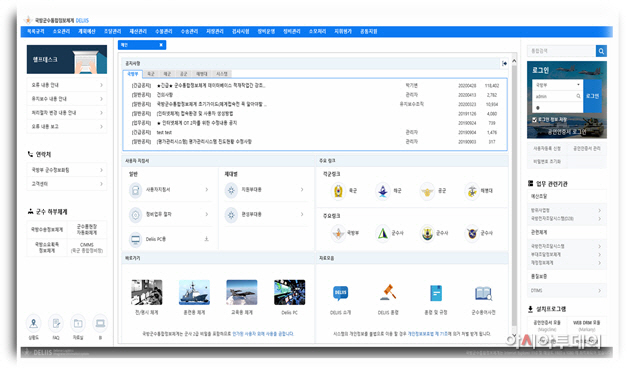
Task: Open the DTIMS chevron in the right panel
Action: click(599, 291)
